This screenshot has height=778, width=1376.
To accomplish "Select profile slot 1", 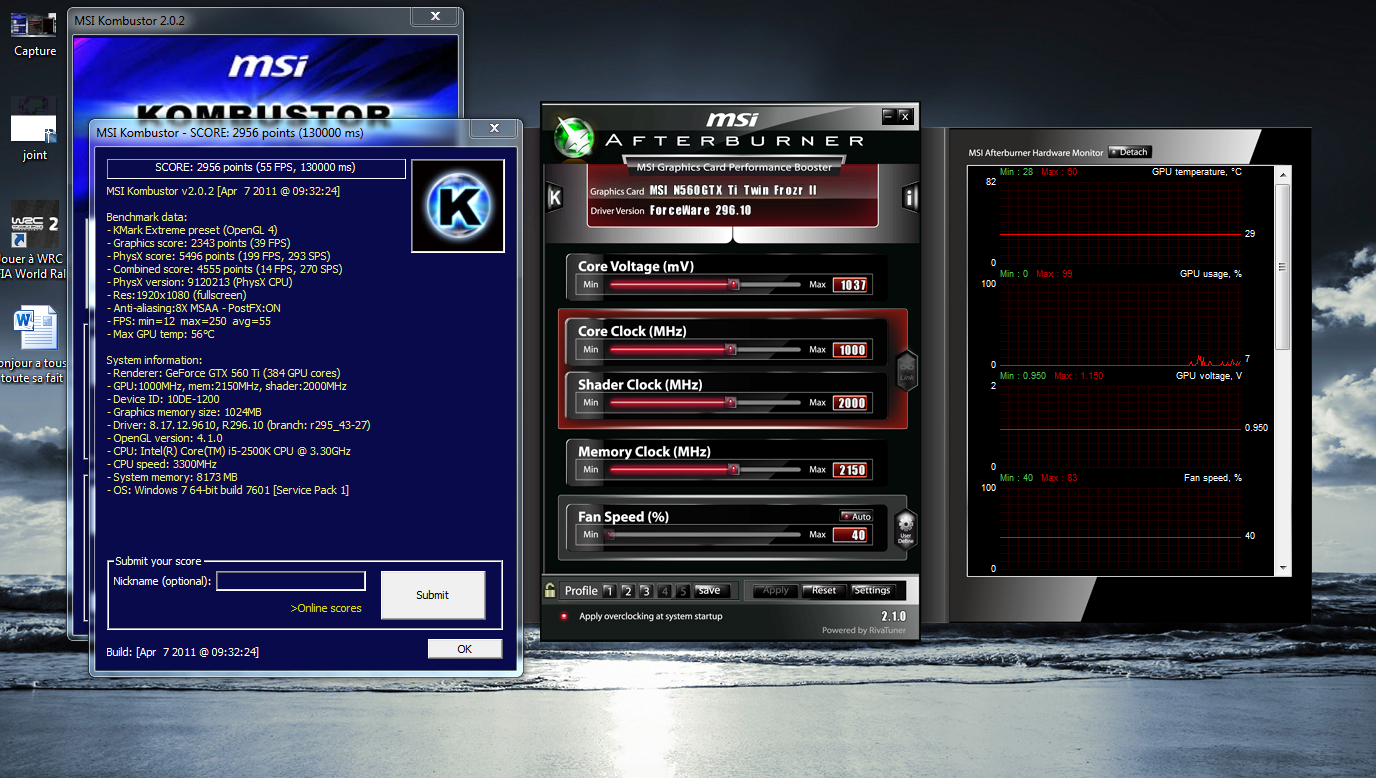I will (x=609, y=591).
